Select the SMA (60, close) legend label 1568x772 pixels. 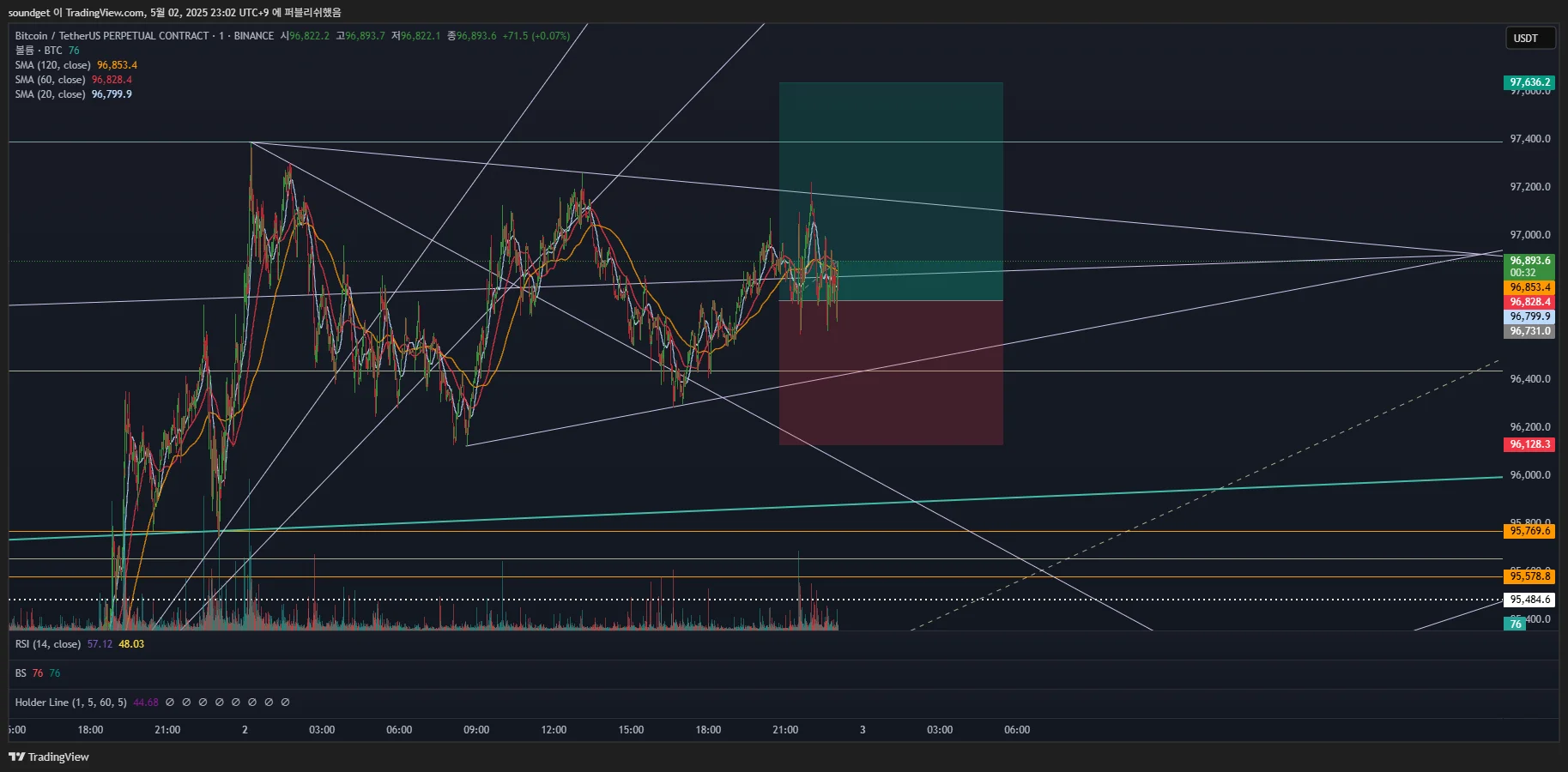(51, 80)
